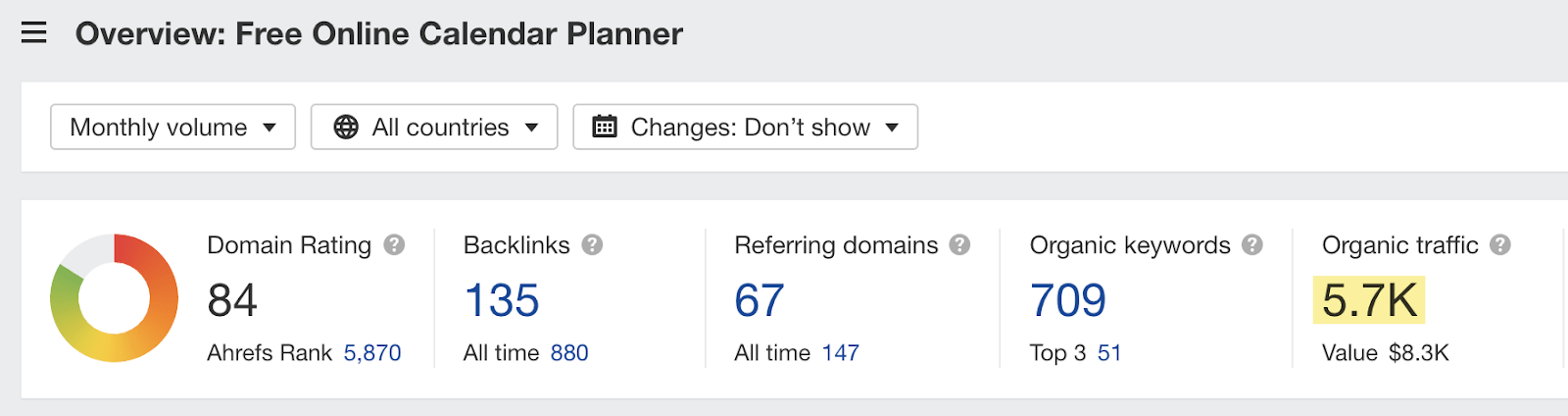Image resolution: width=1568 pixels, height=416 pixels.
Task: Expand the Monthly volume dropdown
Action: coord(172,128)
